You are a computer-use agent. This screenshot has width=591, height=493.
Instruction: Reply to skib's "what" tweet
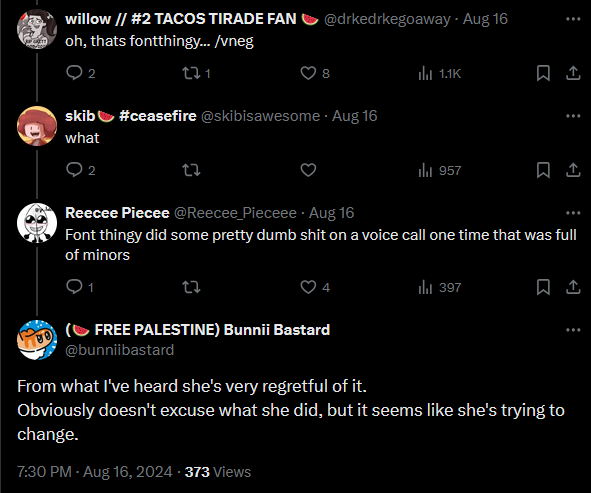click(x=74, y=170)
